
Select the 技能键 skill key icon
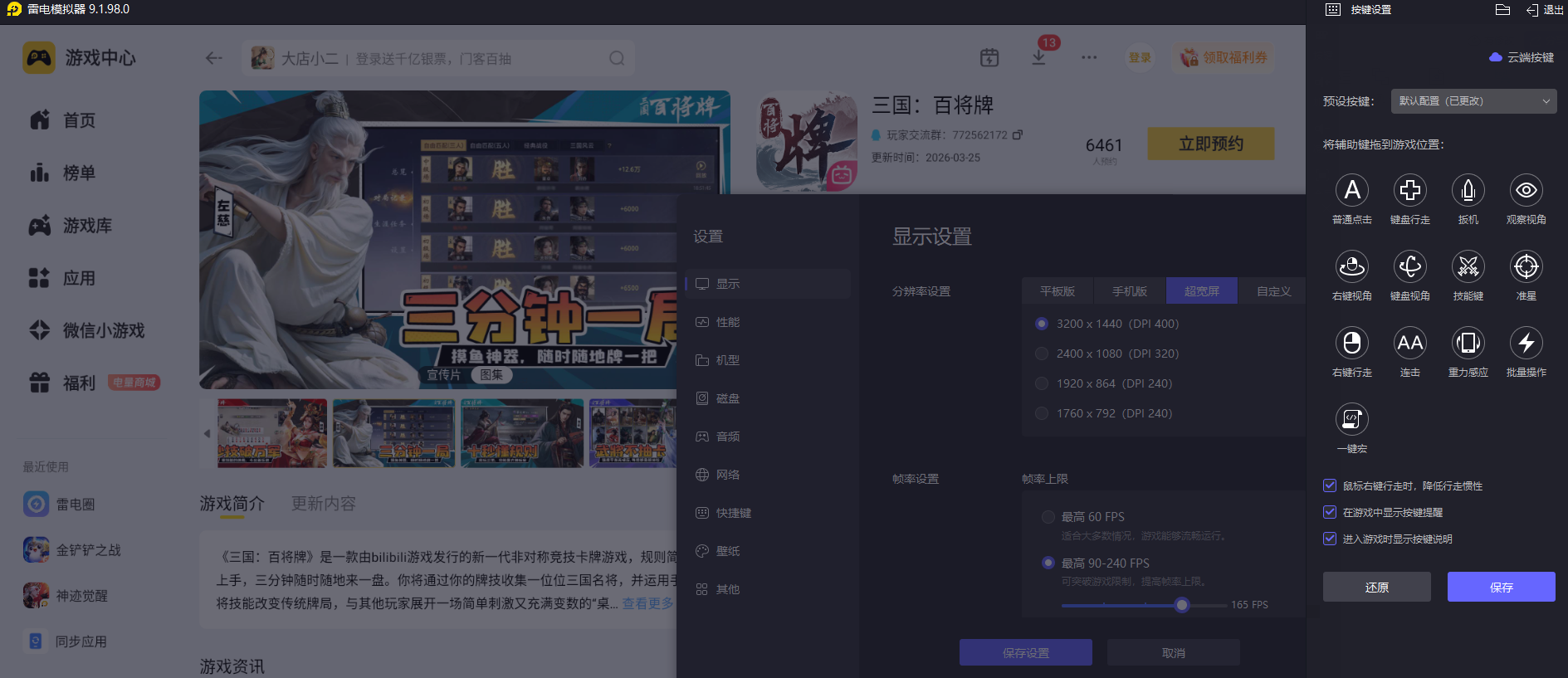[x=1468, y=267]
